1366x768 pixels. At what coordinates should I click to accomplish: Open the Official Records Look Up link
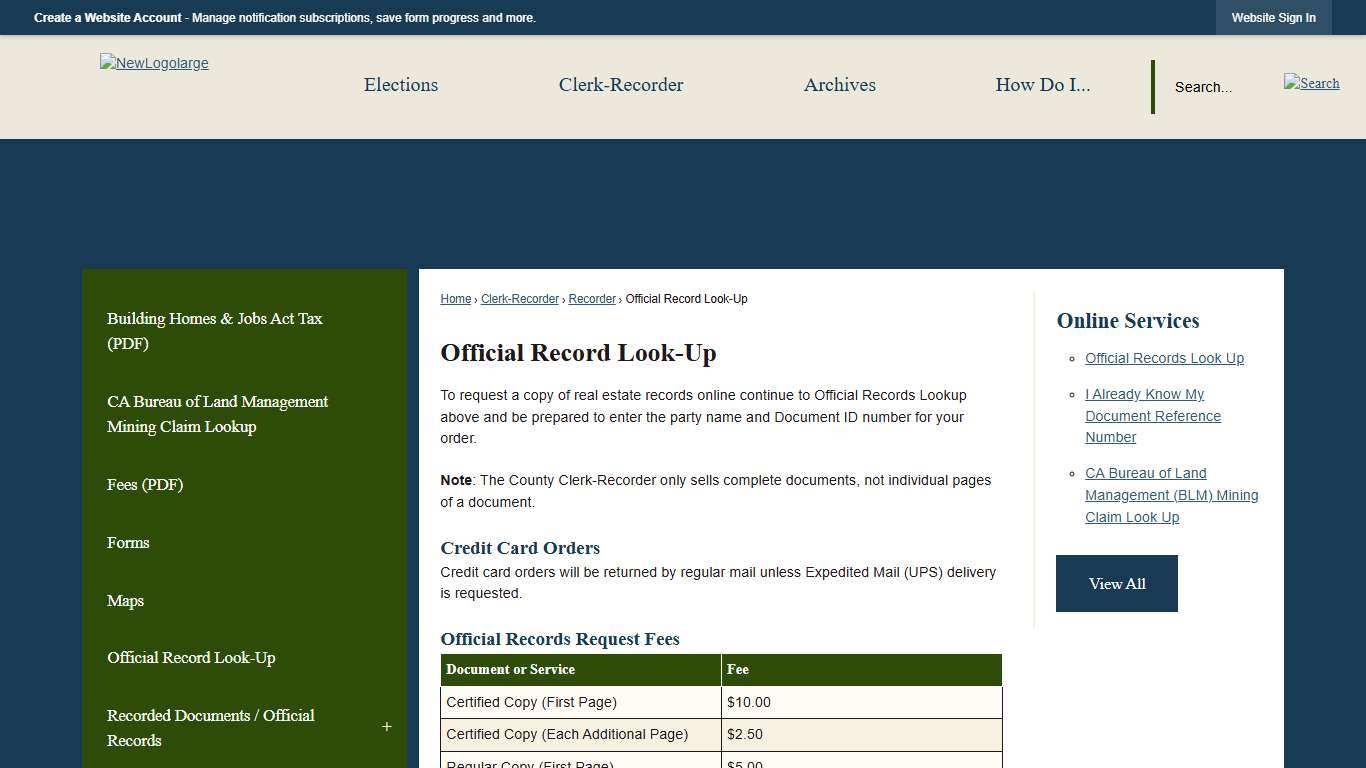pyautogui.click(x=1164, y=358)
